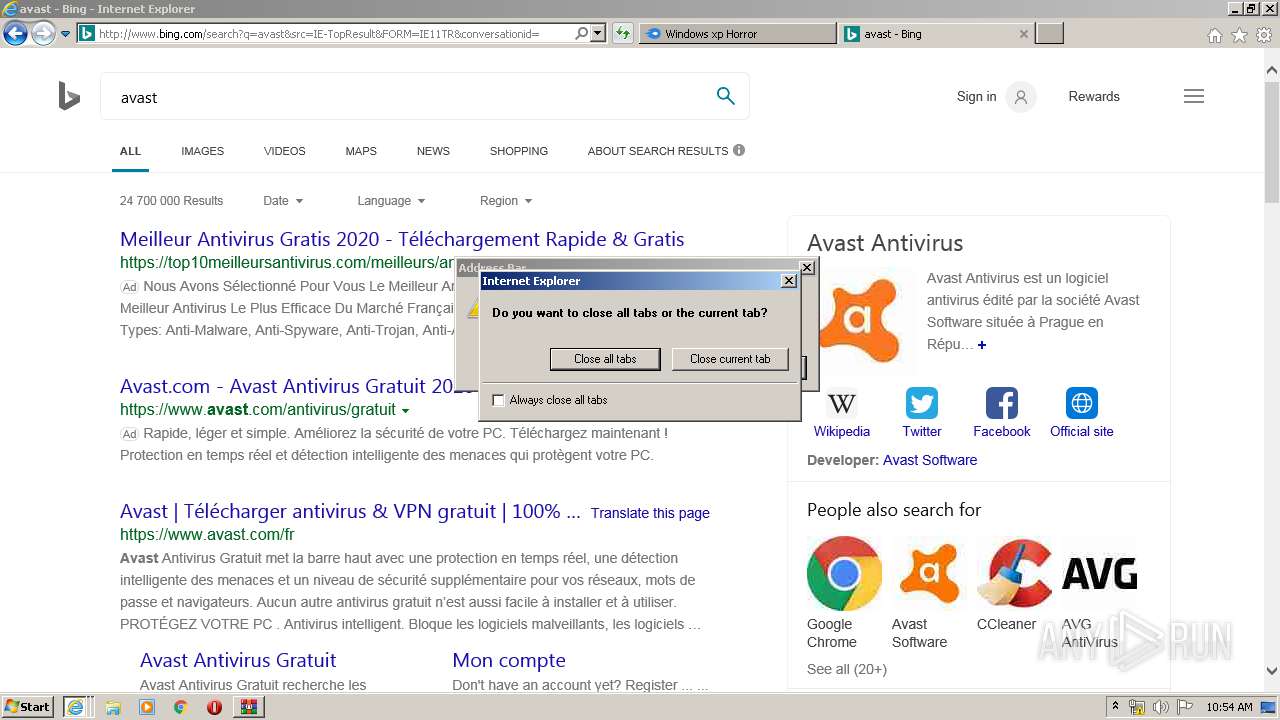1280x720 pixels.
Task: Open the media player taskbar icon
Action: point(147,707)
